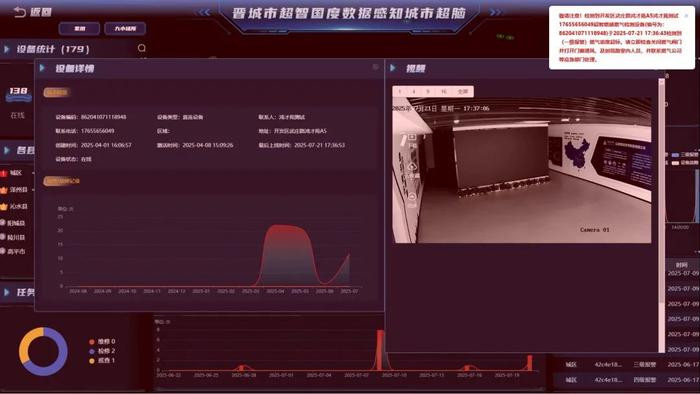This screenshot has height=394, width=700.
Task: Toggle the 维修 legend item
Action: click(x=102, y=341)
